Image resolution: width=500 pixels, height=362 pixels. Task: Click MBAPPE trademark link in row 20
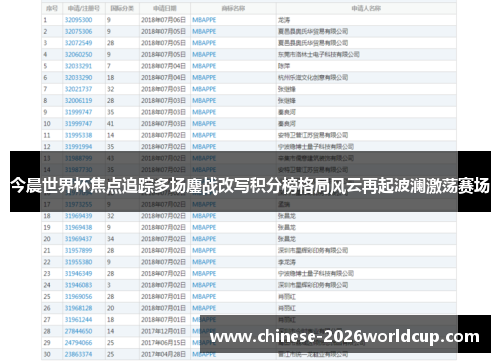coord(204,239)
